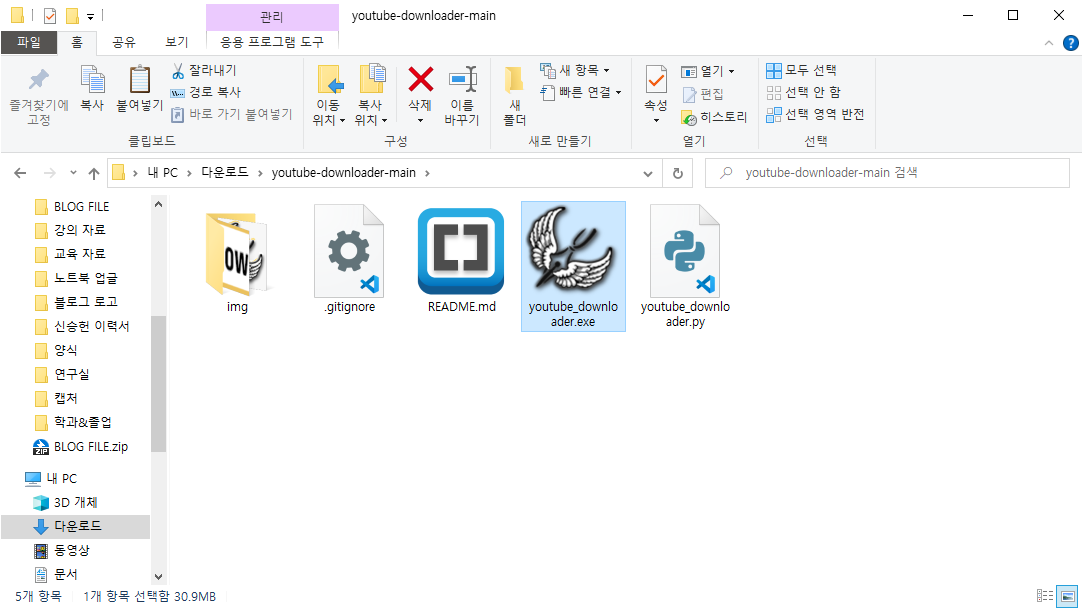Screen dimensions: 1083x609
Task: Open Explorer help question mark
Action: [x=1071, y=43]
